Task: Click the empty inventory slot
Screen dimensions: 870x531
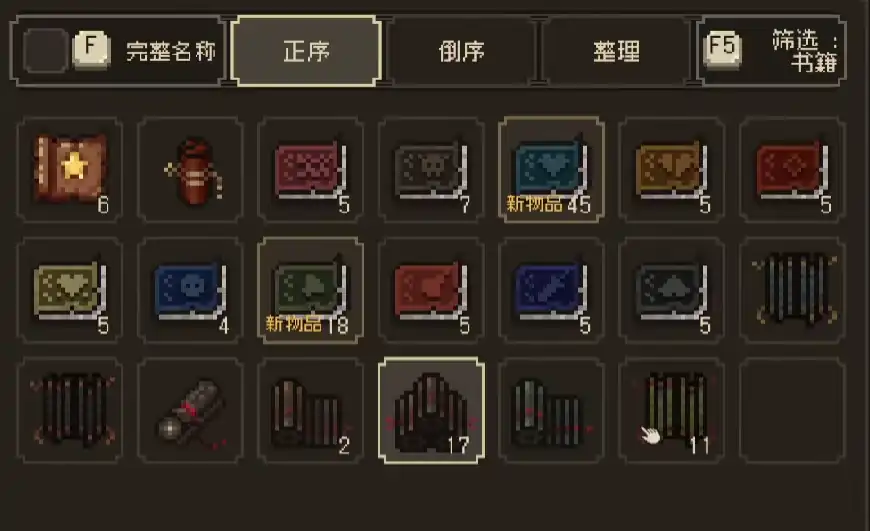Action: click(x=792, y=411)
